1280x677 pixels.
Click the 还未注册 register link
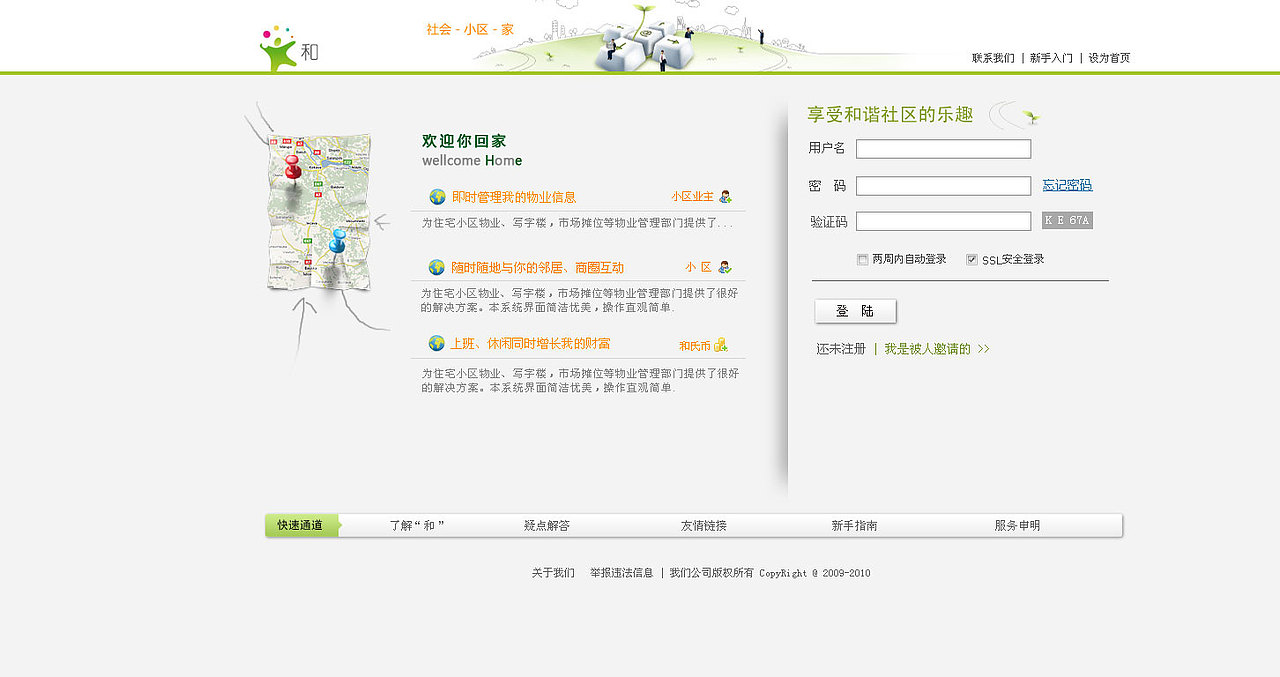pos(841,349)
